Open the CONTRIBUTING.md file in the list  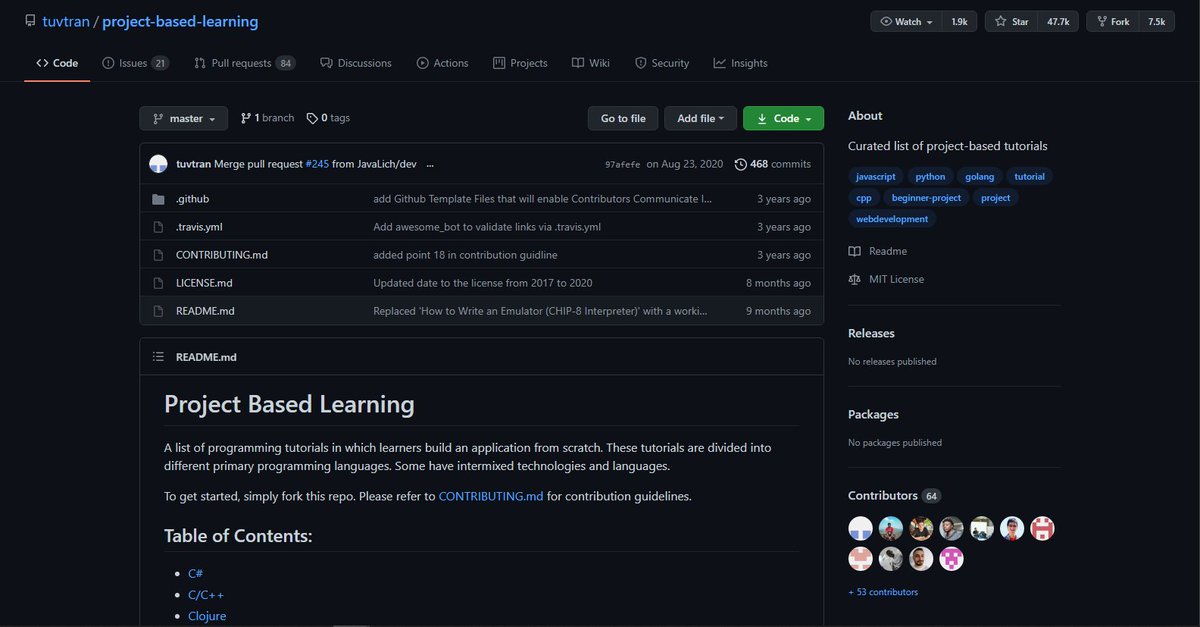point(222,255)
